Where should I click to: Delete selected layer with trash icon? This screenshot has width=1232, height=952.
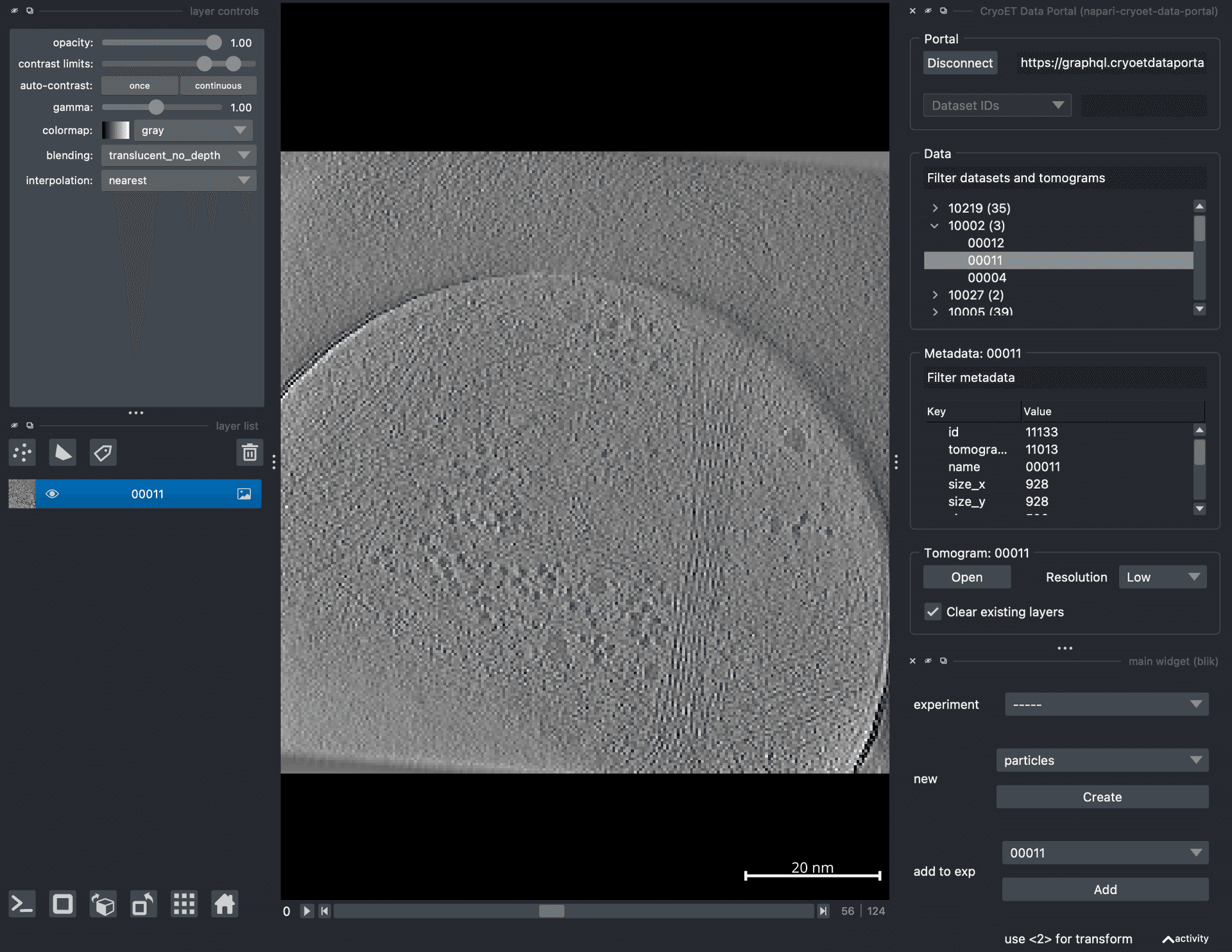[250, 453]
